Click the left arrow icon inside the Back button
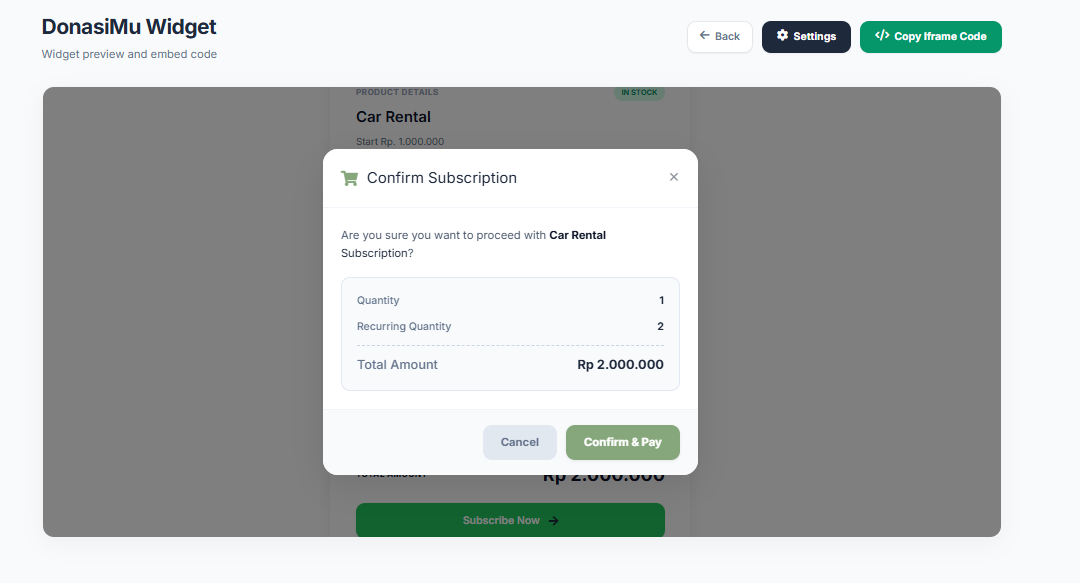 click(706, 36)
